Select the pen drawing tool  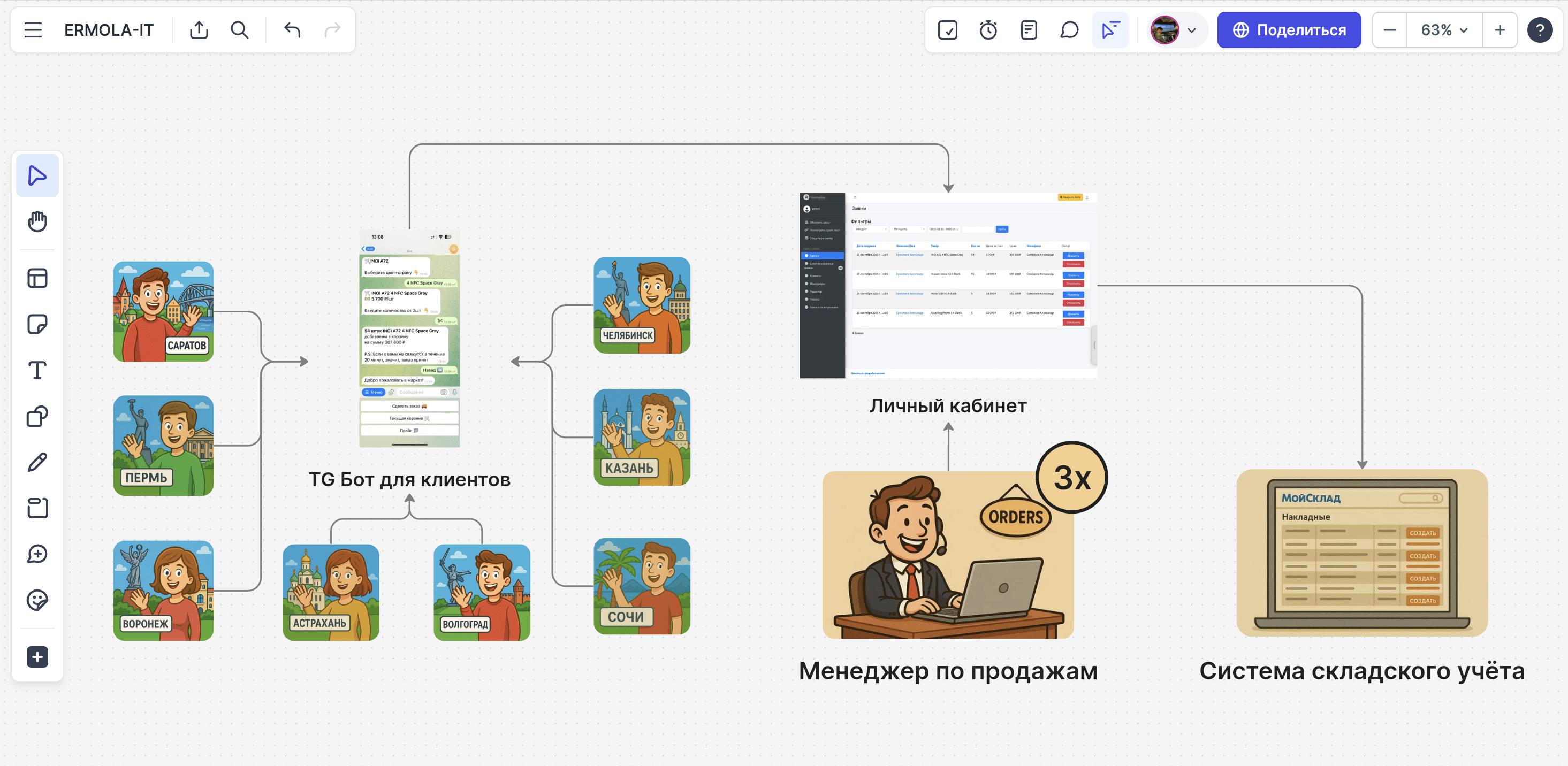coord(37,462)
